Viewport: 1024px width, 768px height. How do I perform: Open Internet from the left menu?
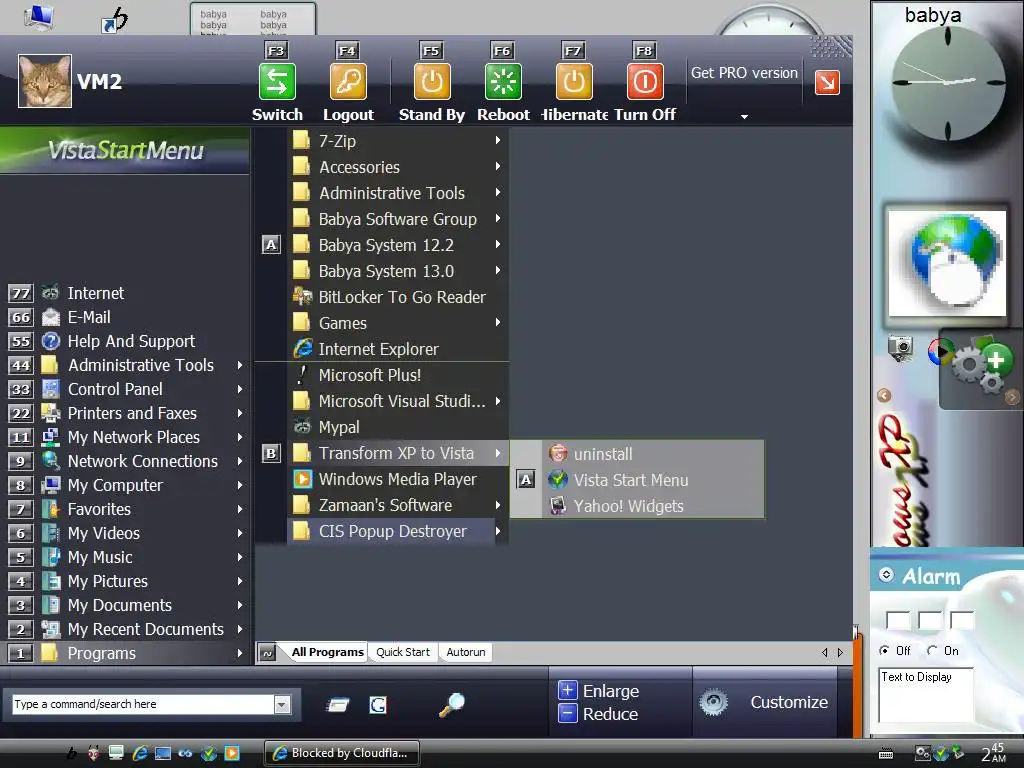(95, 293)
